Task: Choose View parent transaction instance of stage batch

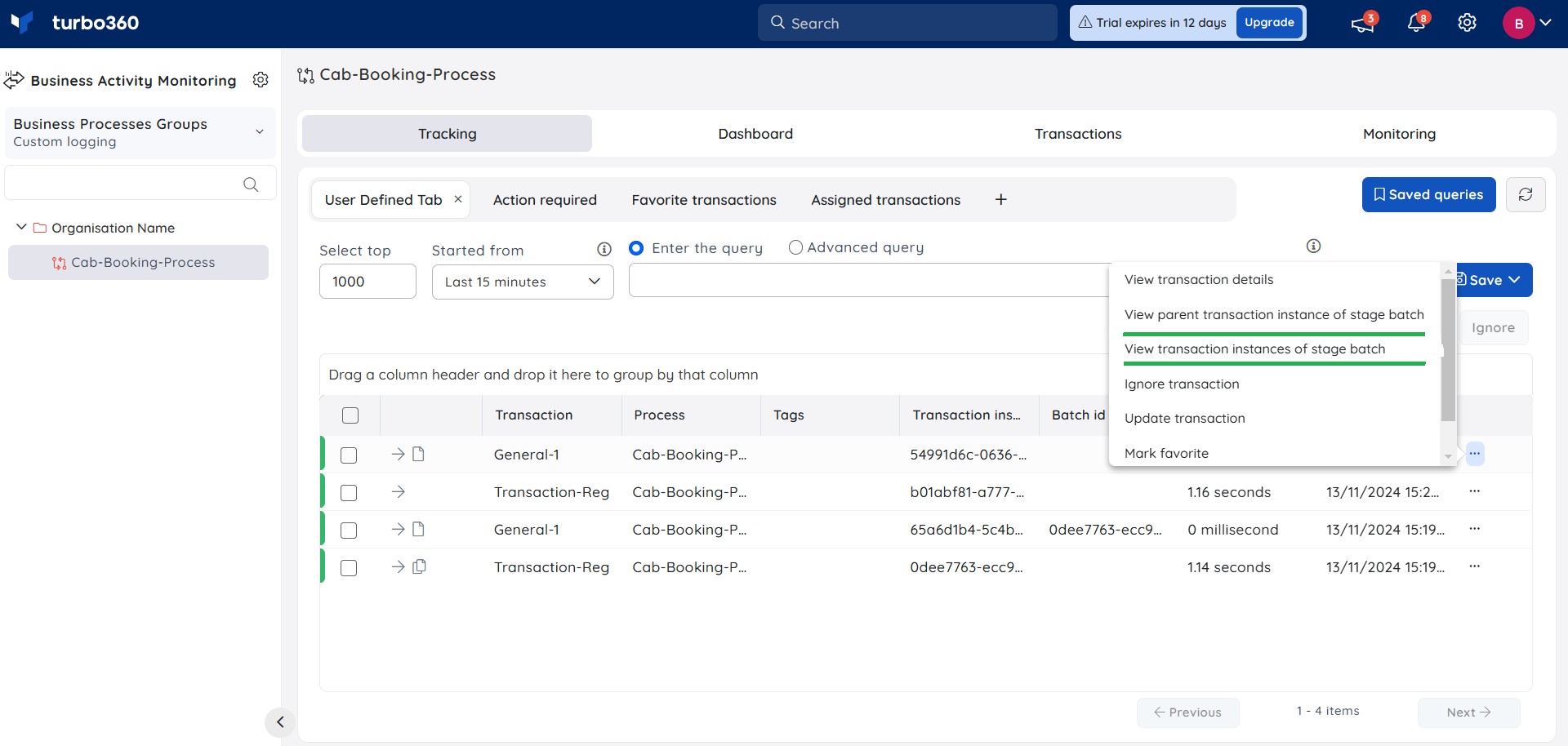Action: 1275,315
